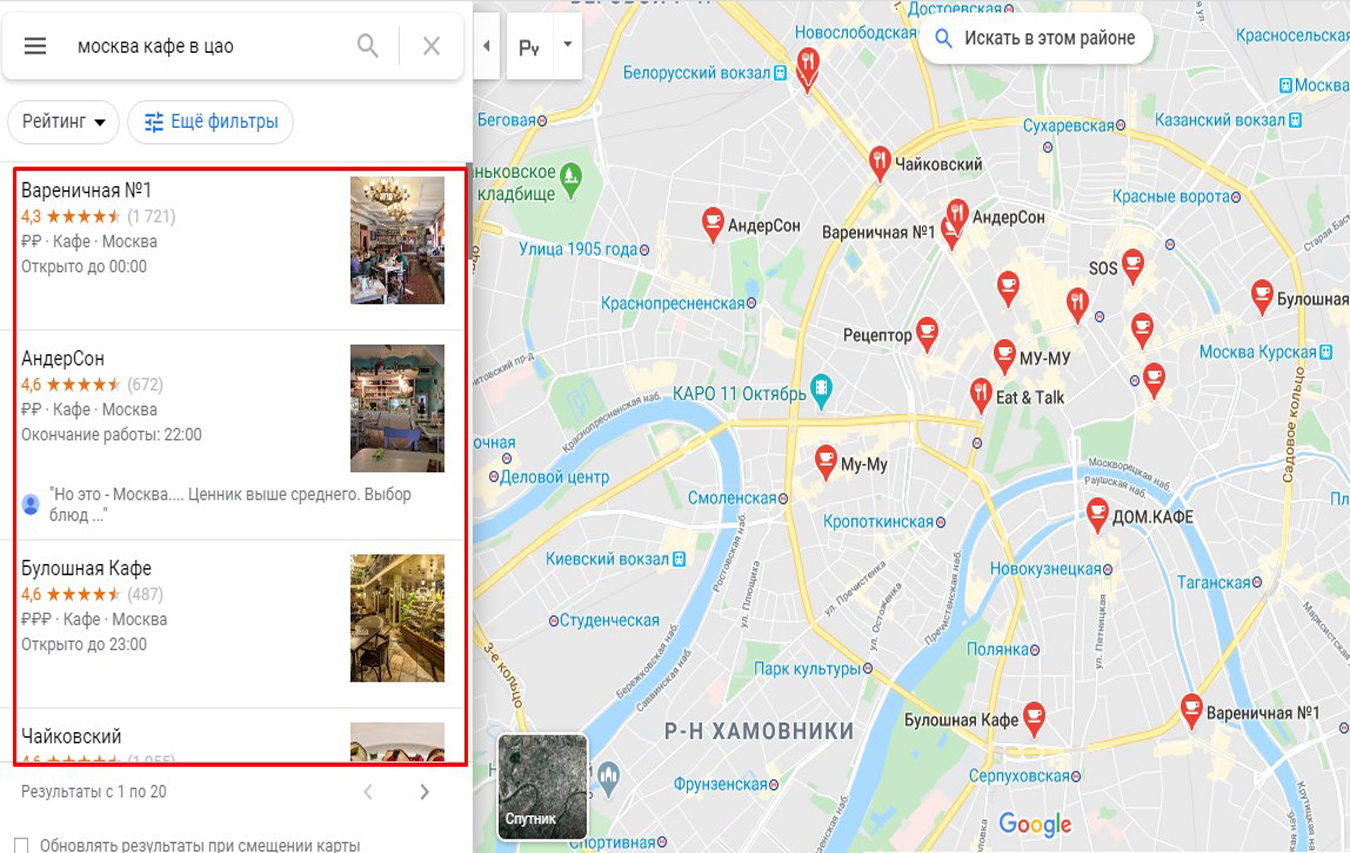Clear the search query with X
1350x853 pixels.
coord(431,46)
